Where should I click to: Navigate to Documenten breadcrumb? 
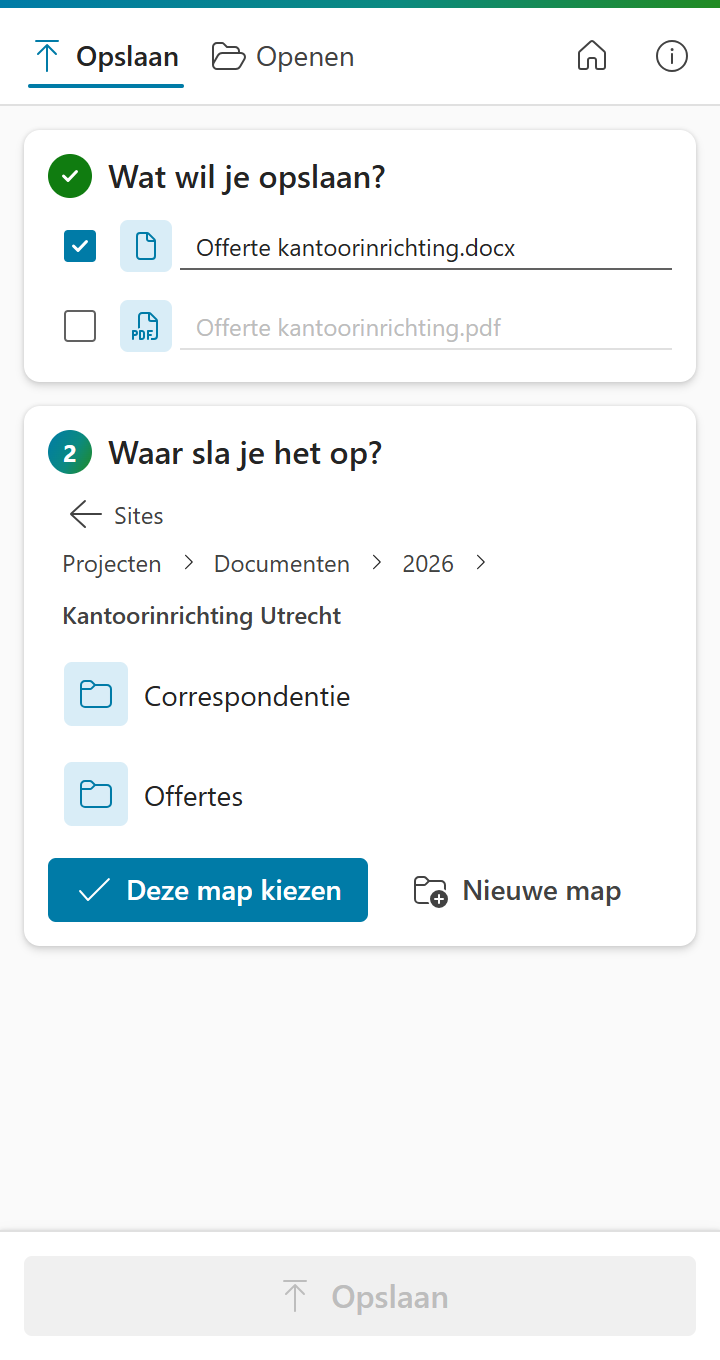[282, 564]
